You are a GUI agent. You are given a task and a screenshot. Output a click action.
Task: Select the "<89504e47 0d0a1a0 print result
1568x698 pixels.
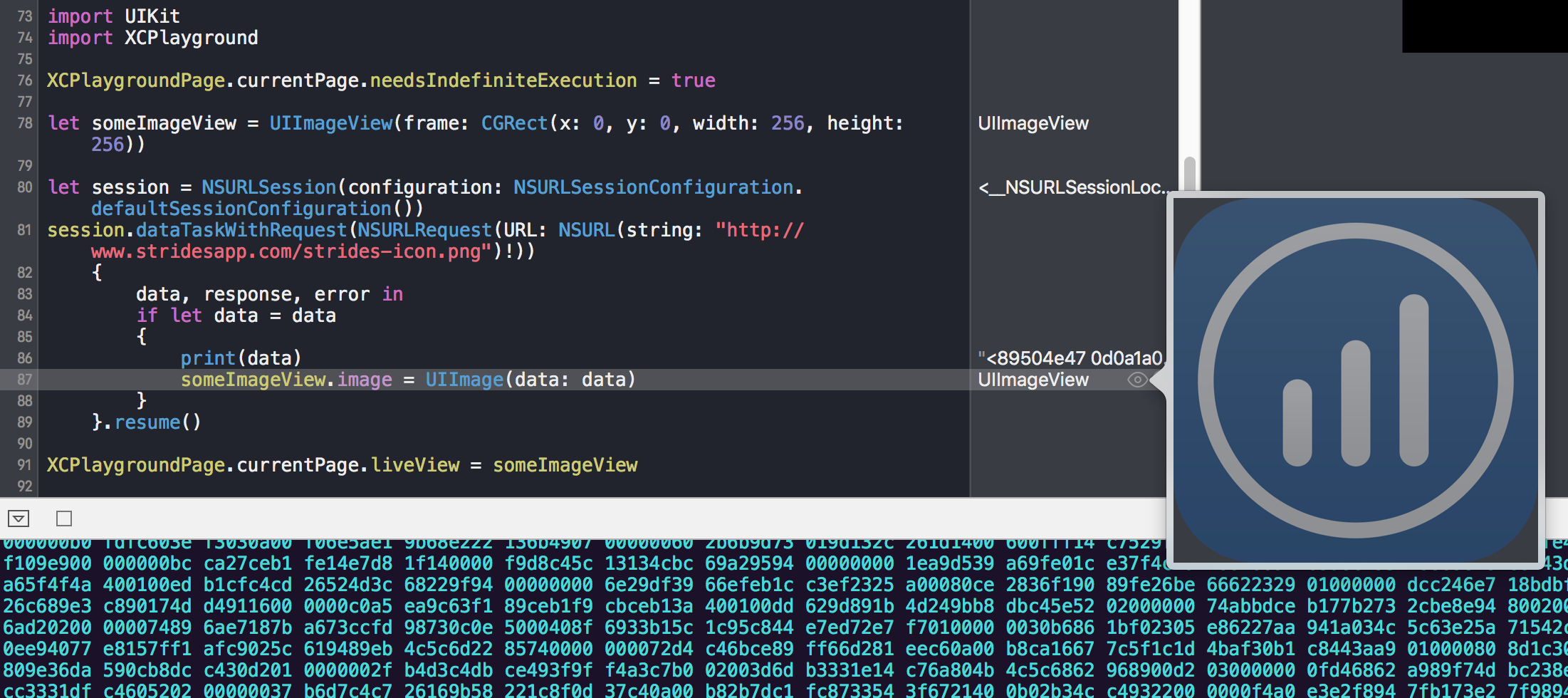pos(1071,358)
